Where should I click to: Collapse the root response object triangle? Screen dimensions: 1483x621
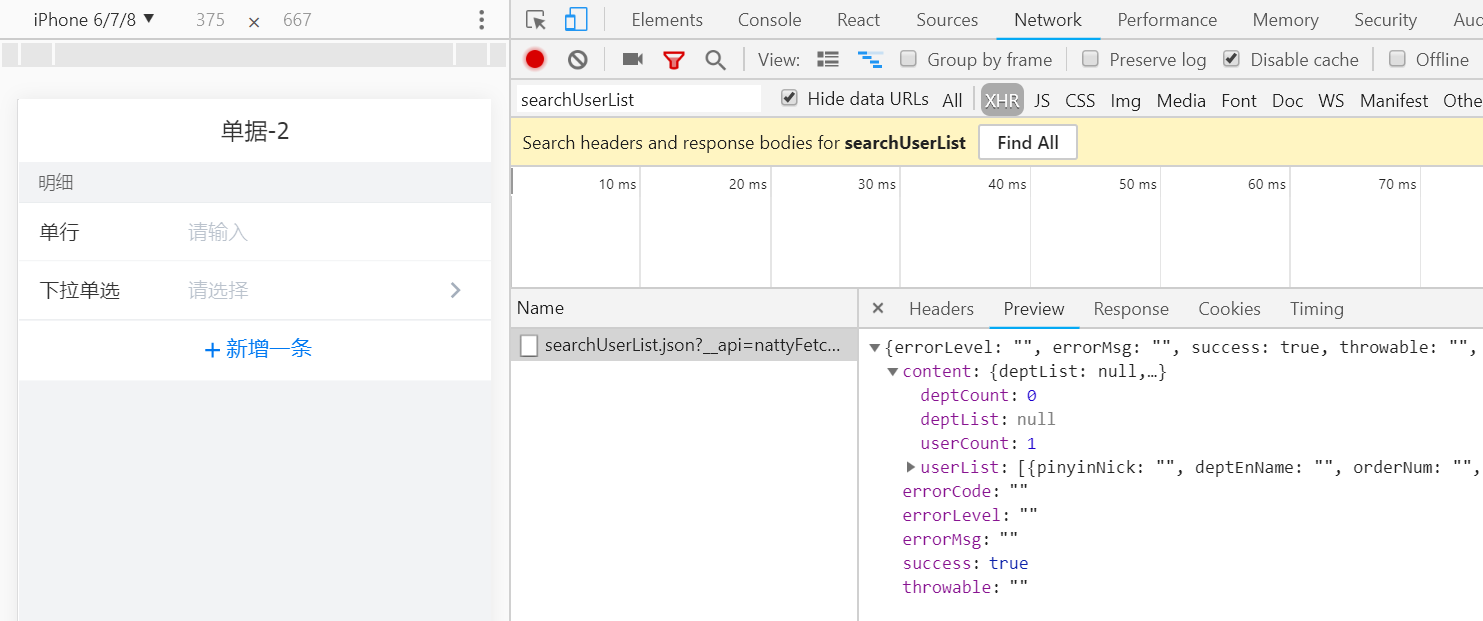point(875,348)
